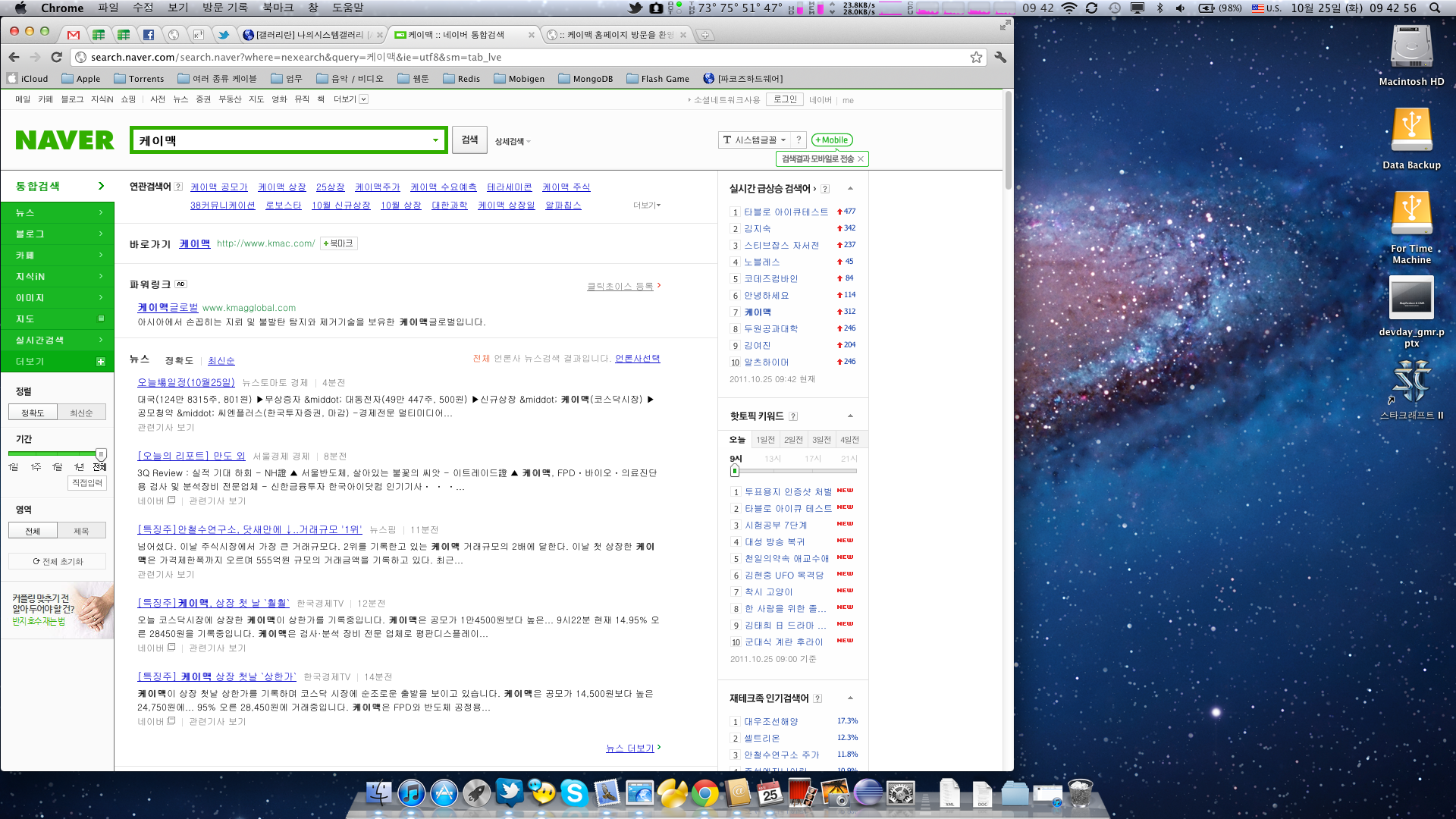Screen dimensions: 1456x819
Task: Expand 상세검색 options
Action: pyautogui.click(x=513, y=141)
